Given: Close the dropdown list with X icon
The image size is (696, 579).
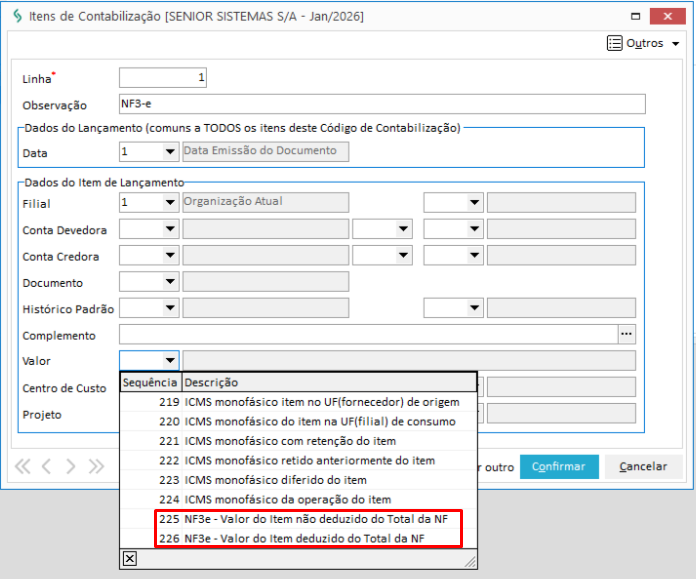Looking at the screenshot, I should [130, 559].
